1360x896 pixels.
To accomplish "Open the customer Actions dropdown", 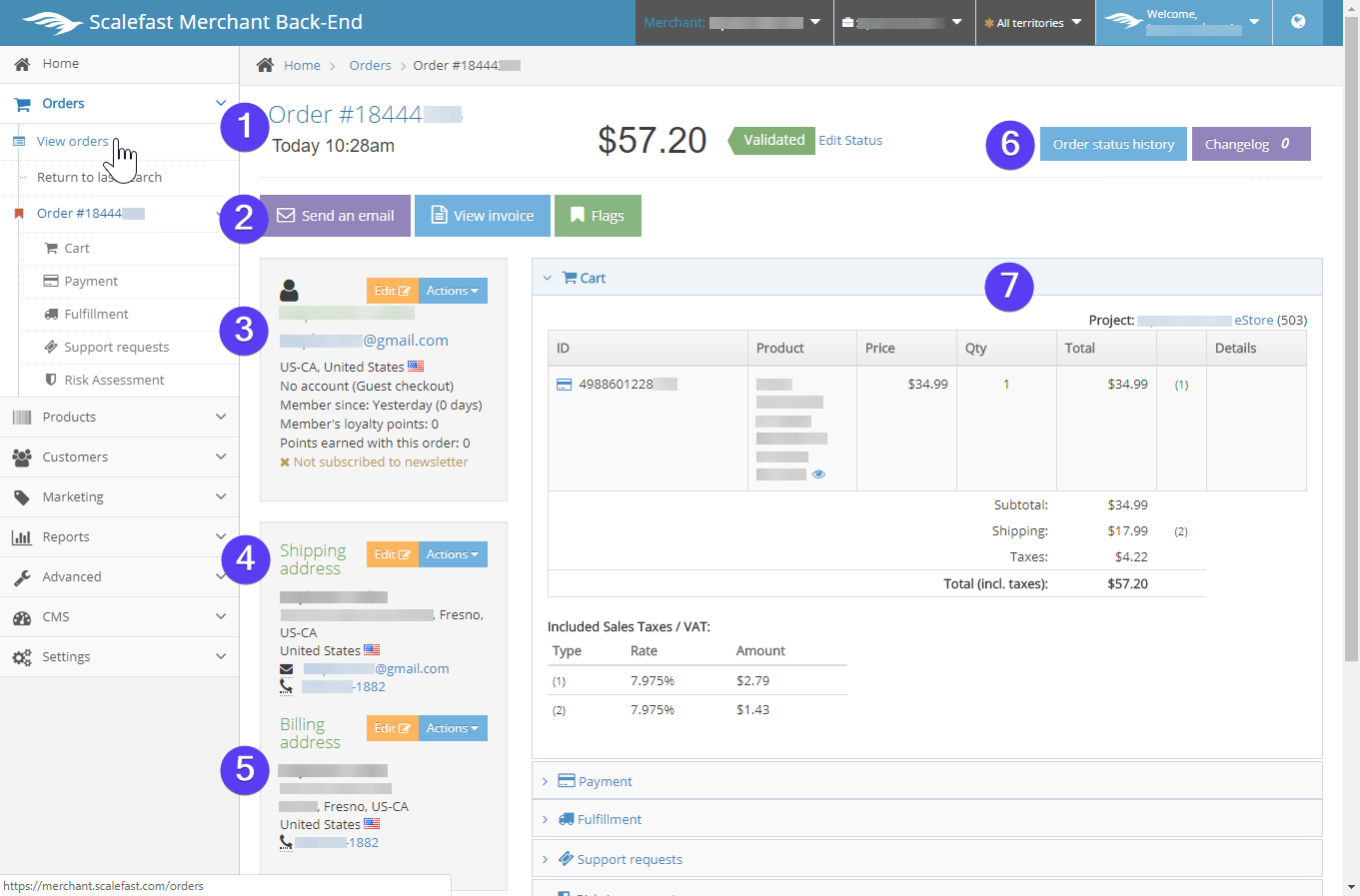I will pyautogui.click(x=453, y=291).
